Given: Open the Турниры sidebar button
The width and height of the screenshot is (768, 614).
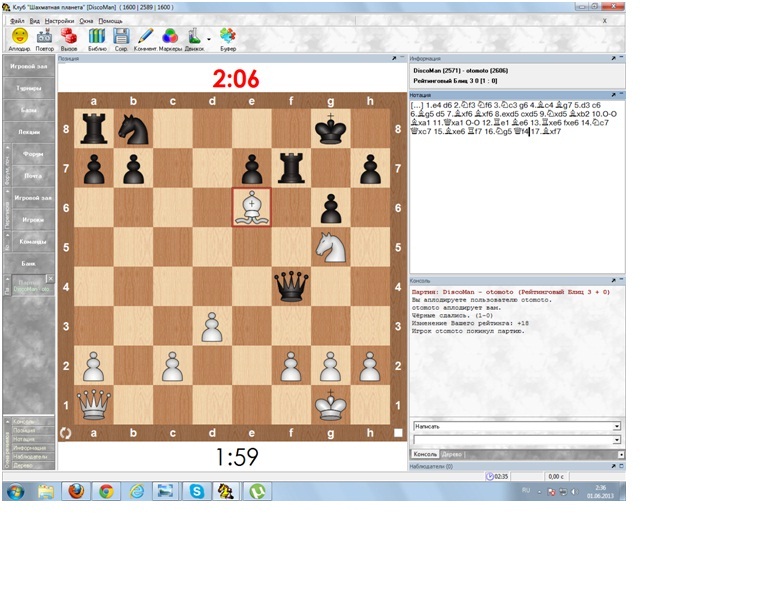Looking at the screenshot, I should (28, 88).
